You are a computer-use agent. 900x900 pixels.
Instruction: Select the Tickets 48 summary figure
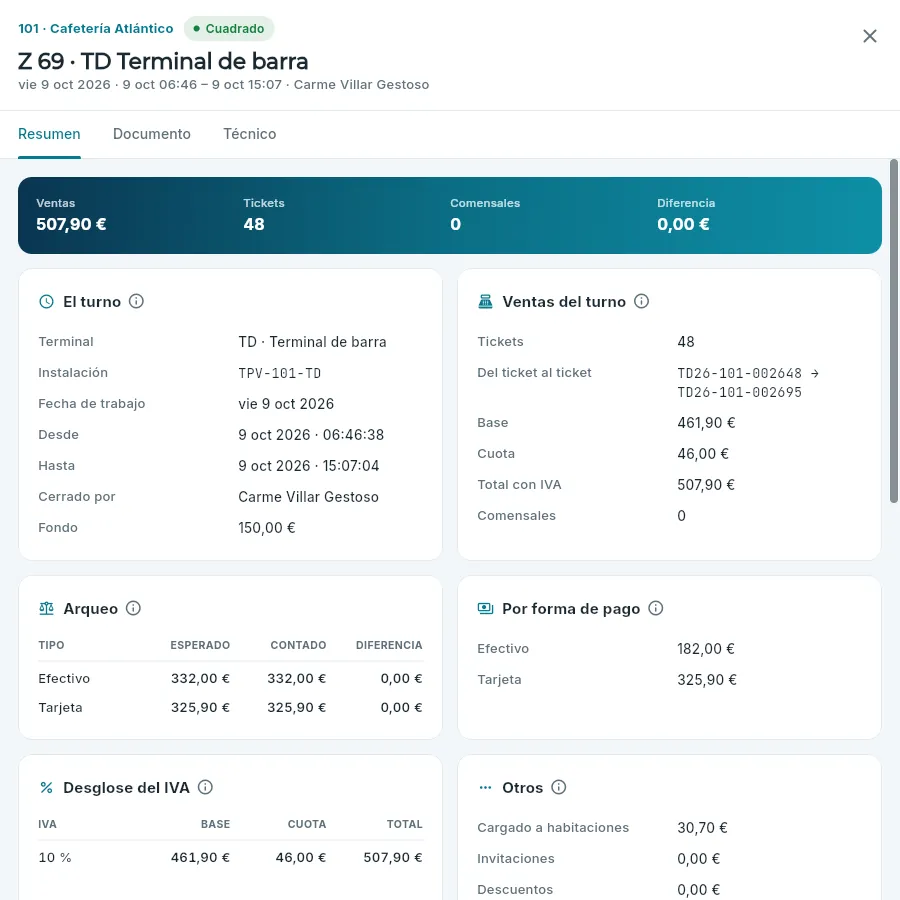tap(264, 216)
